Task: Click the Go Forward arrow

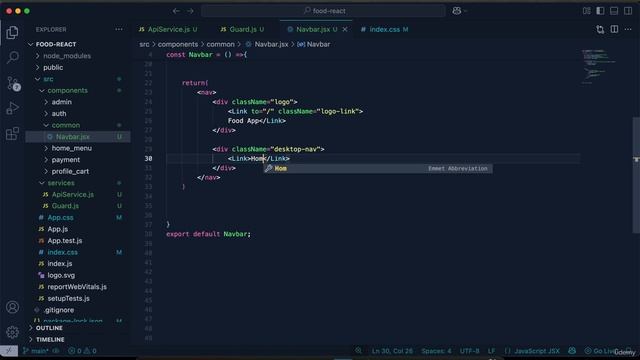Action: click(x=191, y=11)
